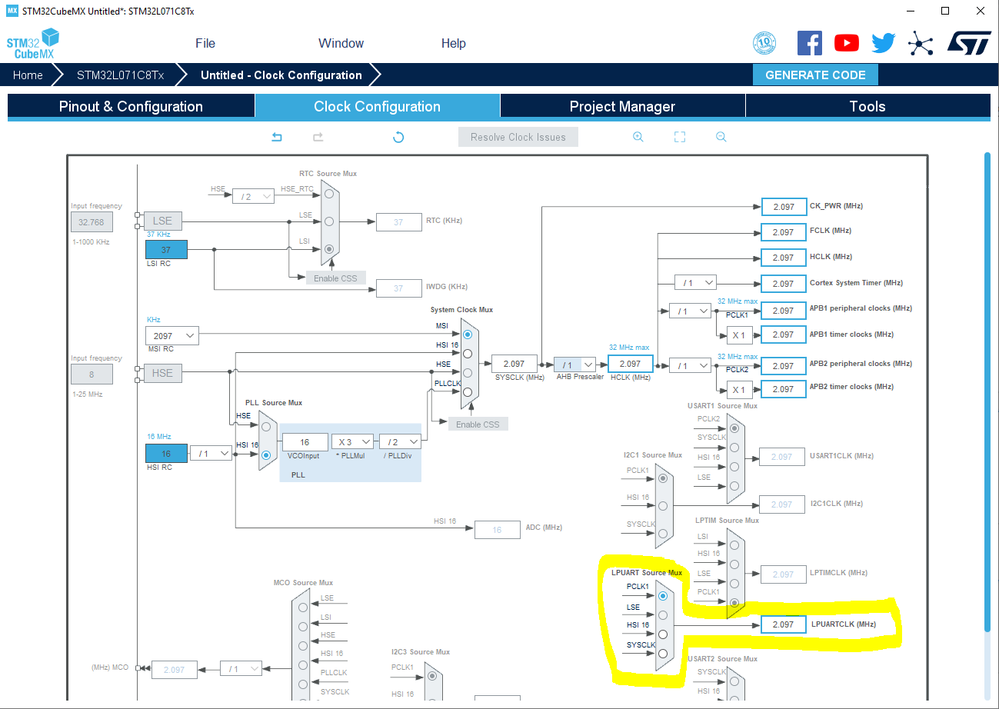This screenshot has height=709, width=999.
Task: Click the circular reset clock icon
Action: (x=398, y=137)
